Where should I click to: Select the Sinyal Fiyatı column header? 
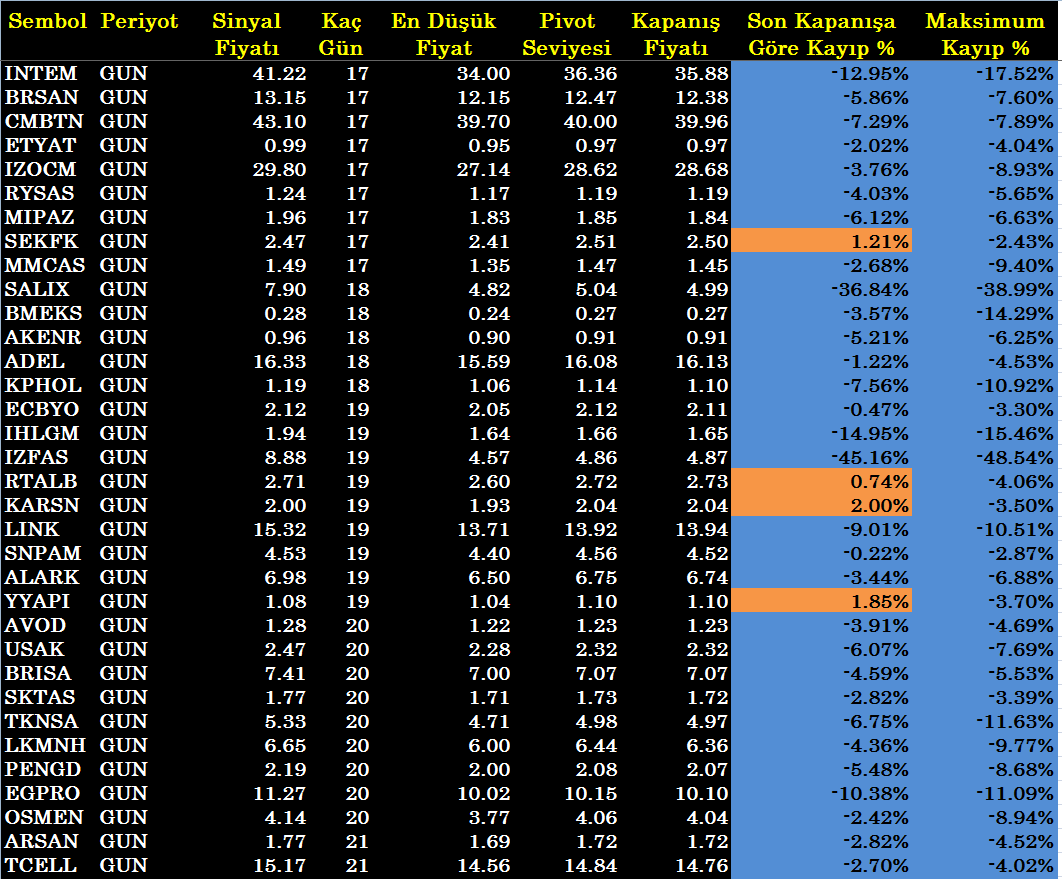click(247, 35)
